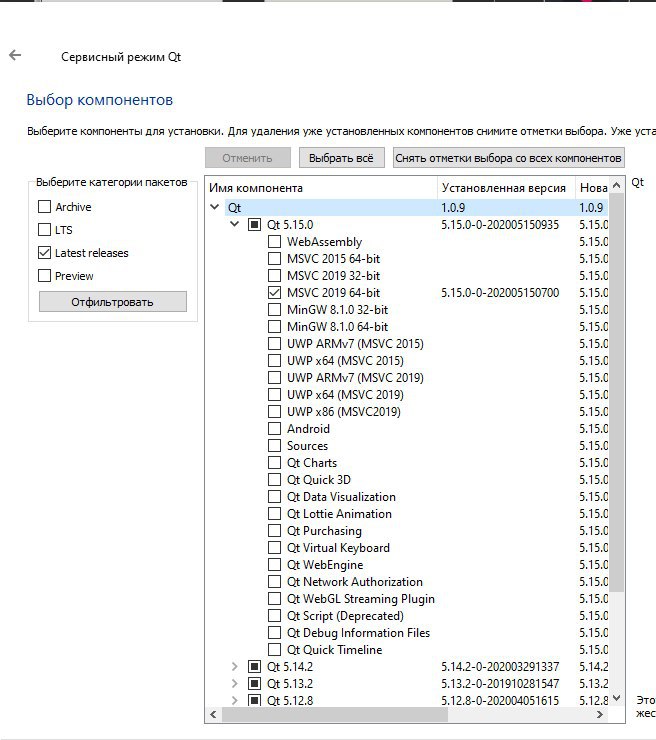The height and width of the screenshot is (740, 656).
Task: Check the Qt Quick 3D checkbox
Action: (x=274, y=479)
